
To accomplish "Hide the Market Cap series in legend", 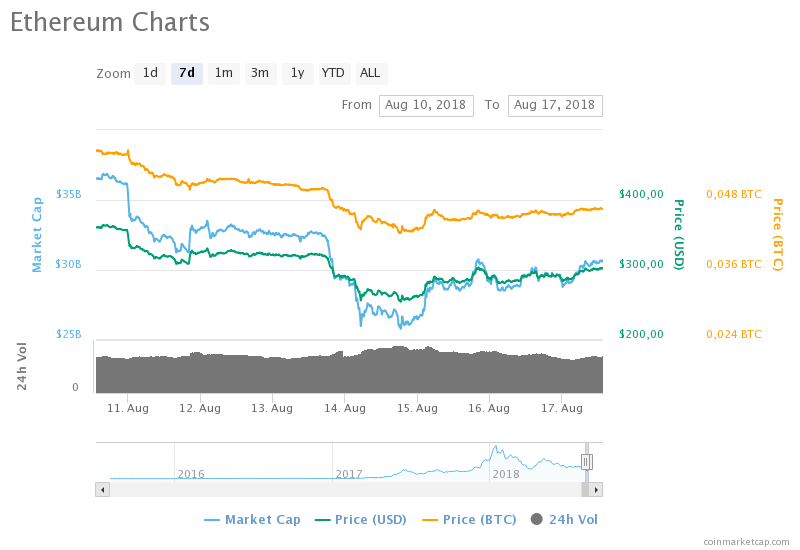I will pos(252,519).
